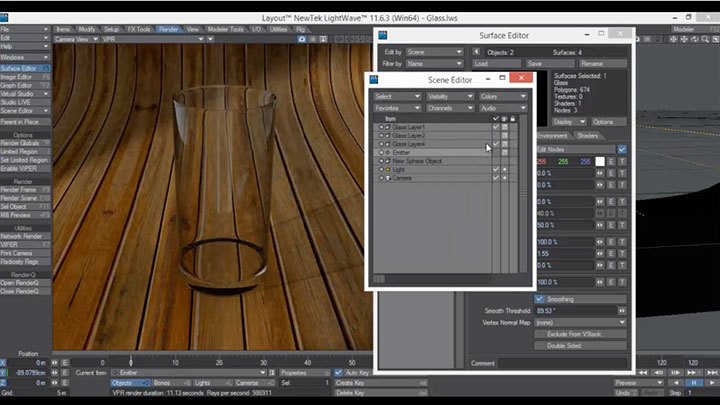The width and height of the screenshot is (720, 405).
Task: Toggle the Auto Key checkbox
Action: 338,373
